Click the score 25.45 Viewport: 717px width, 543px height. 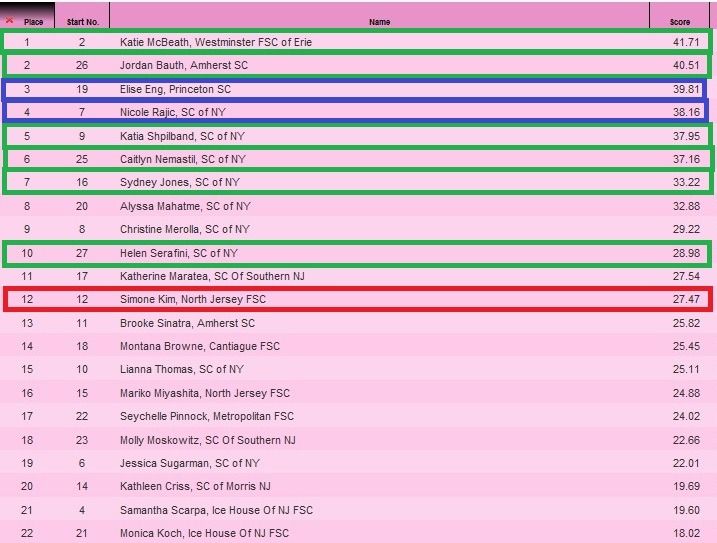pos(686,346)
